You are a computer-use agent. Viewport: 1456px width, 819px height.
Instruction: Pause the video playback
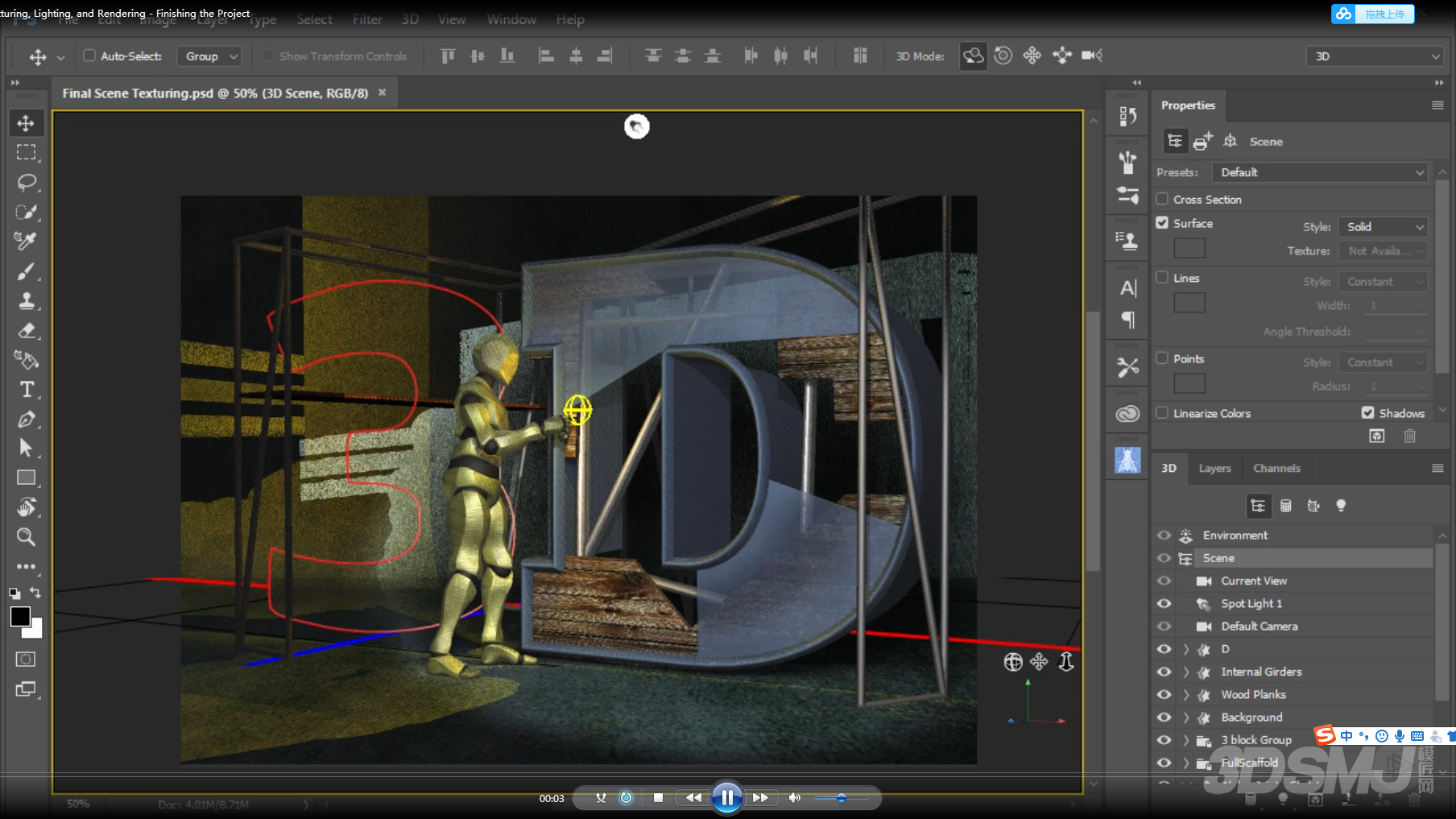726,798
